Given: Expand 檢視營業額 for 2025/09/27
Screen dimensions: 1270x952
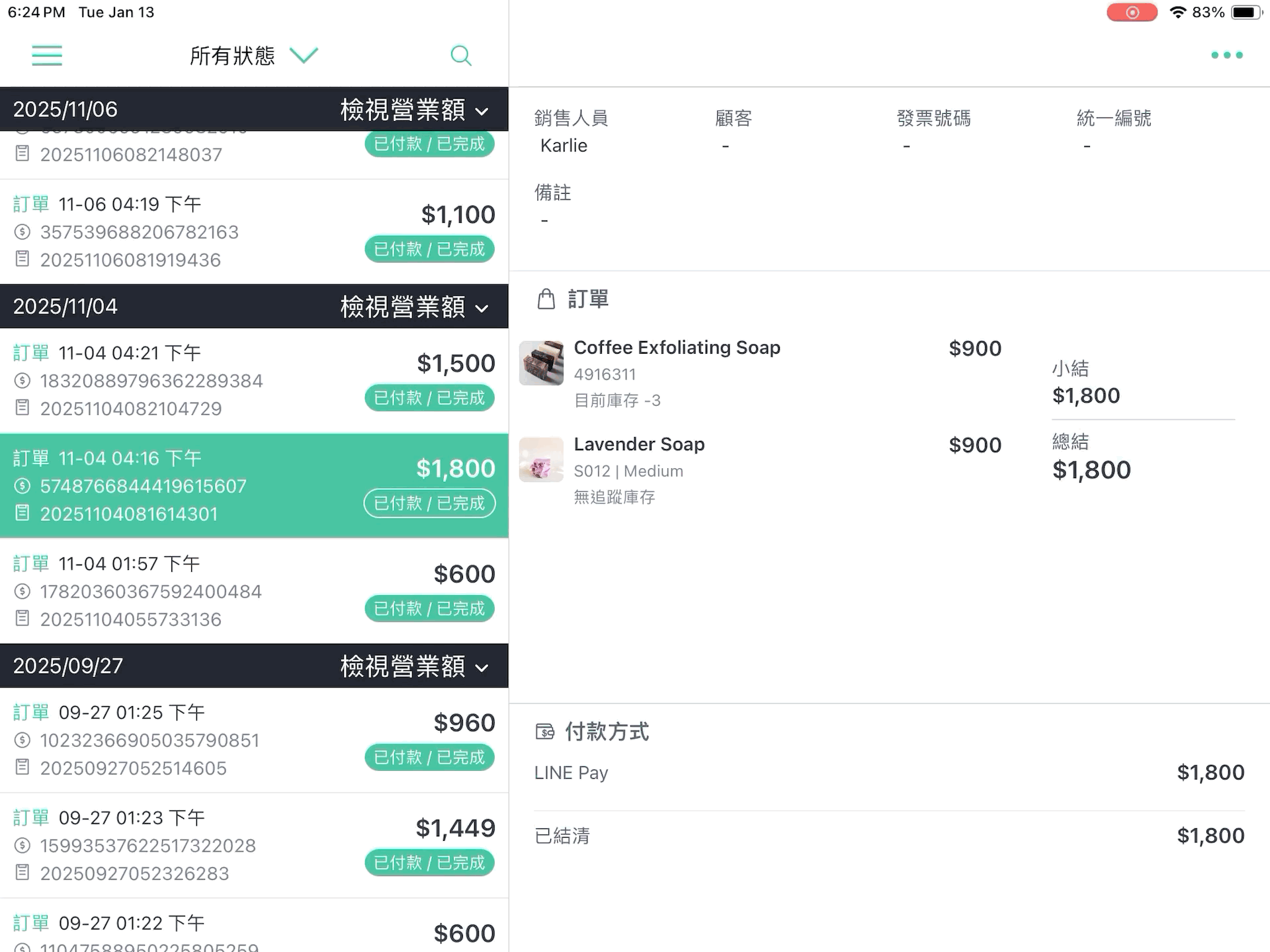Looking at the screenshot, I should coord(415,666).
